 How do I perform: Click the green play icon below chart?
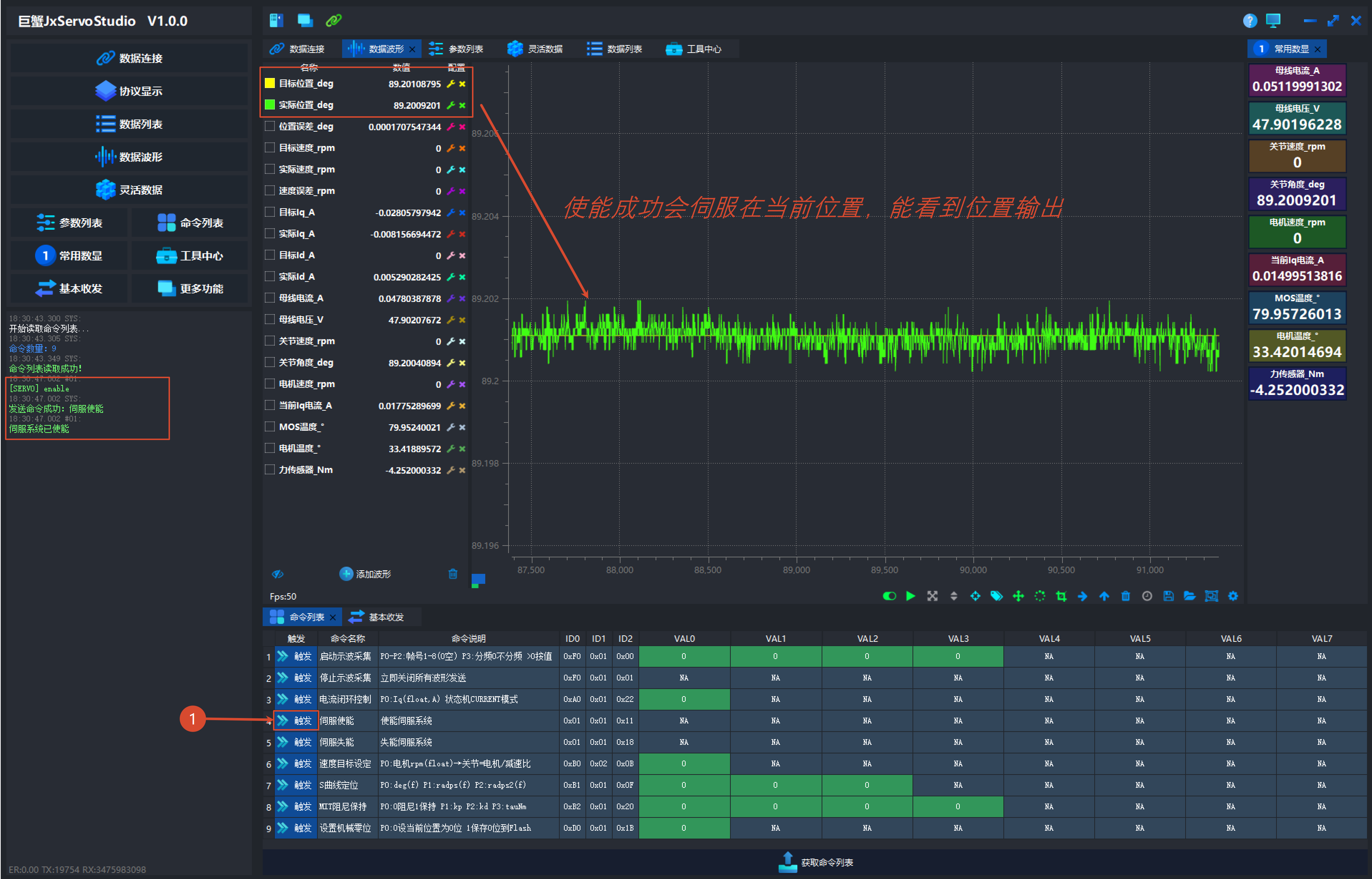click(x=911, y=596)
